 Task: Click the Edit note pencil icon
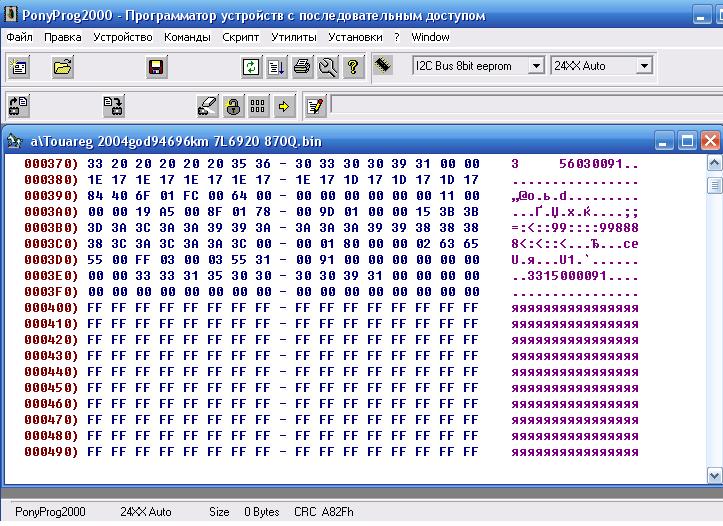click(316, 106)
